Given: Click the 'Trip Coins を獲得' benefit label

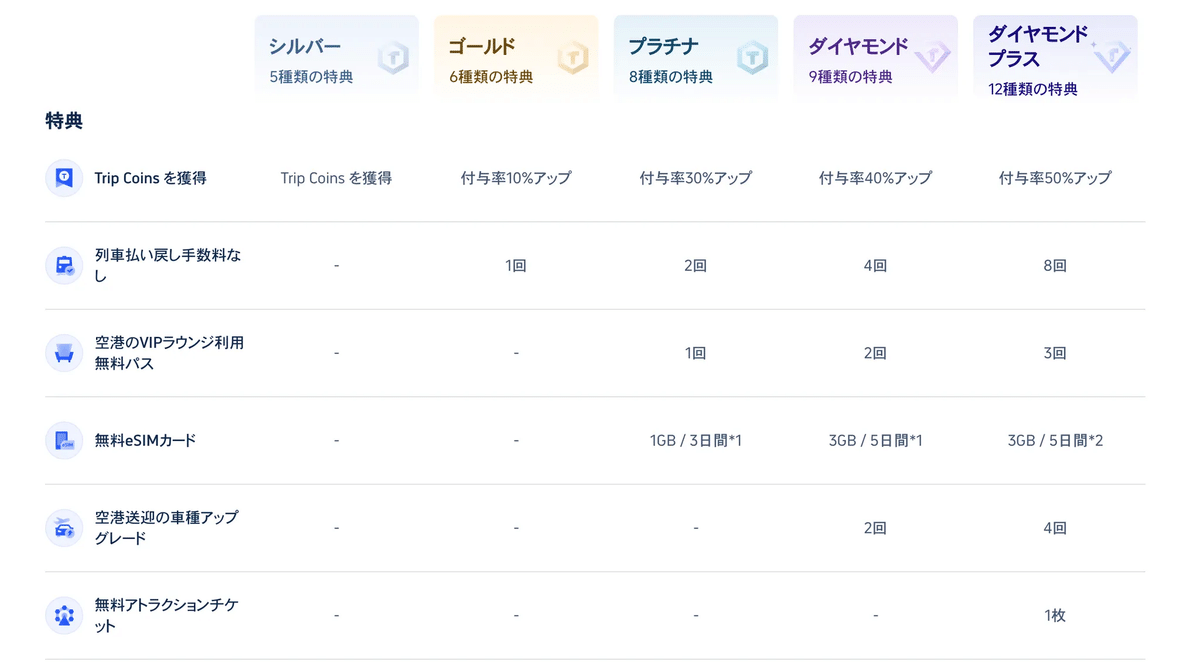Looking at the screenshot, I should point(150,178).
